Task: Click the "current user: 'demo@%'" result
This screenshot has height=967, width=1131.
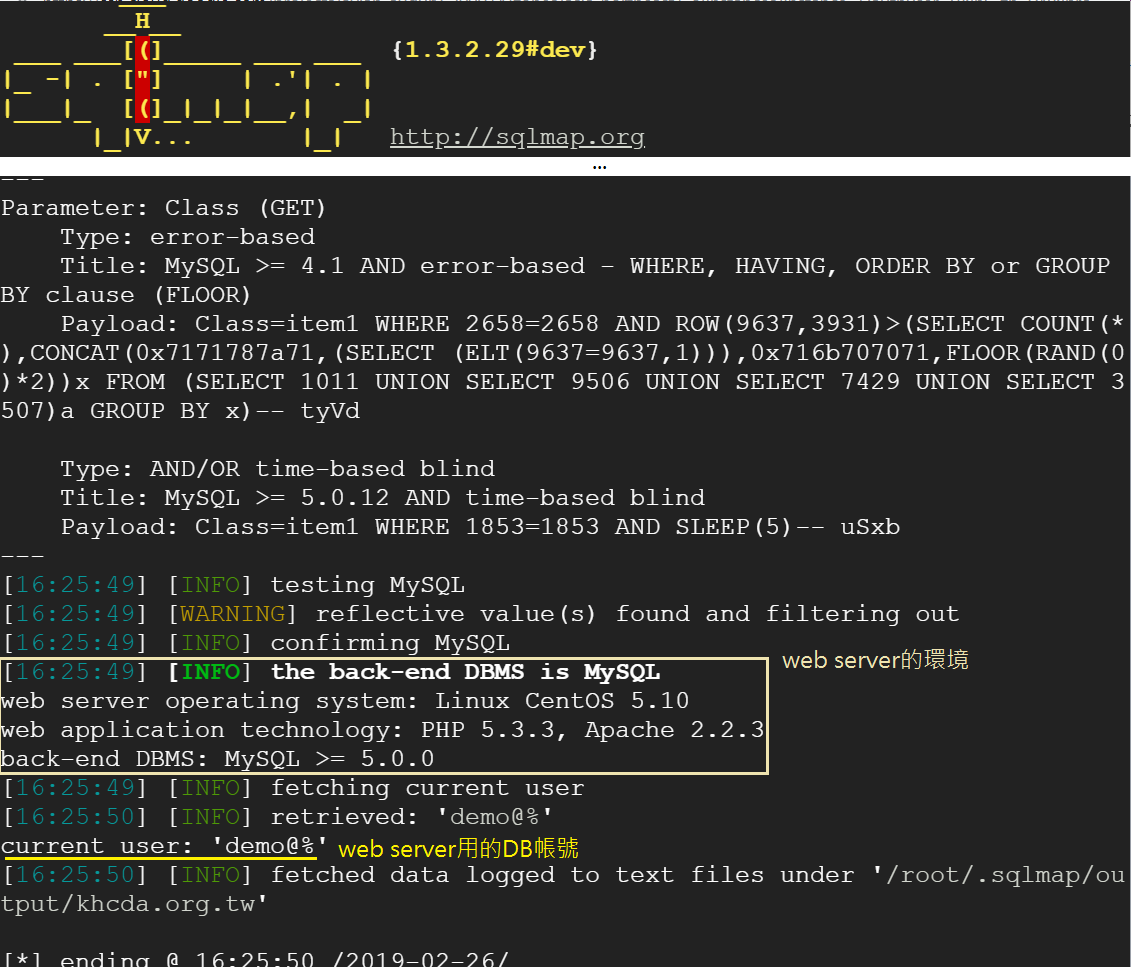Action: tap(164, 846)
